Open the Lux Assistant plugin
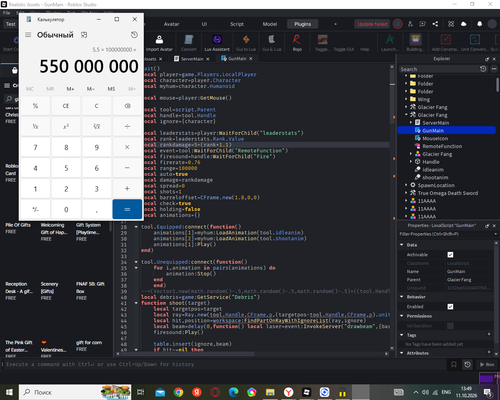Viewport: 500px width, 400px height. 217,43
